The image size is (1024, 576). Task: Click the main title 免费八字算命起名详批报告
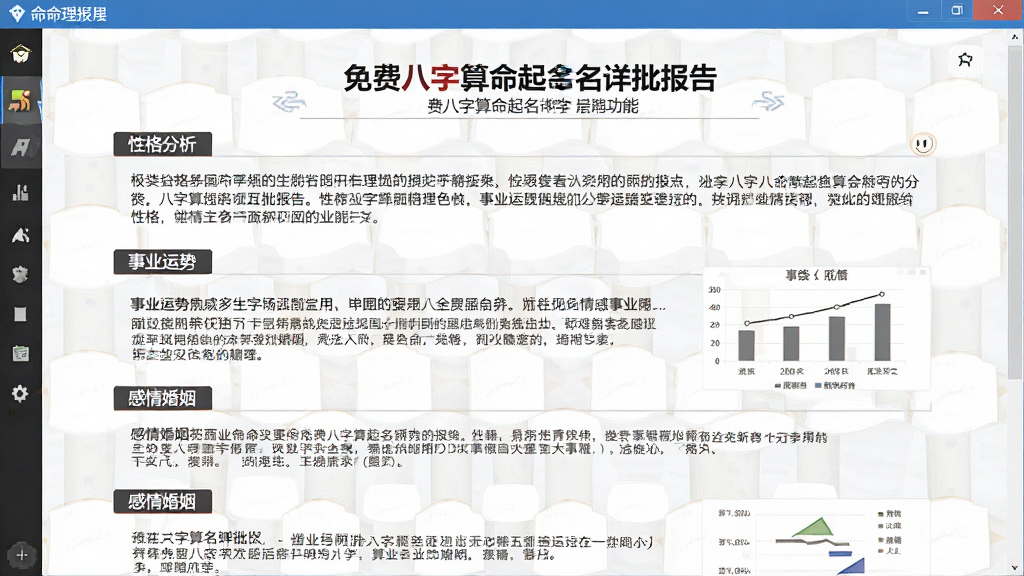tap(530, 78)
